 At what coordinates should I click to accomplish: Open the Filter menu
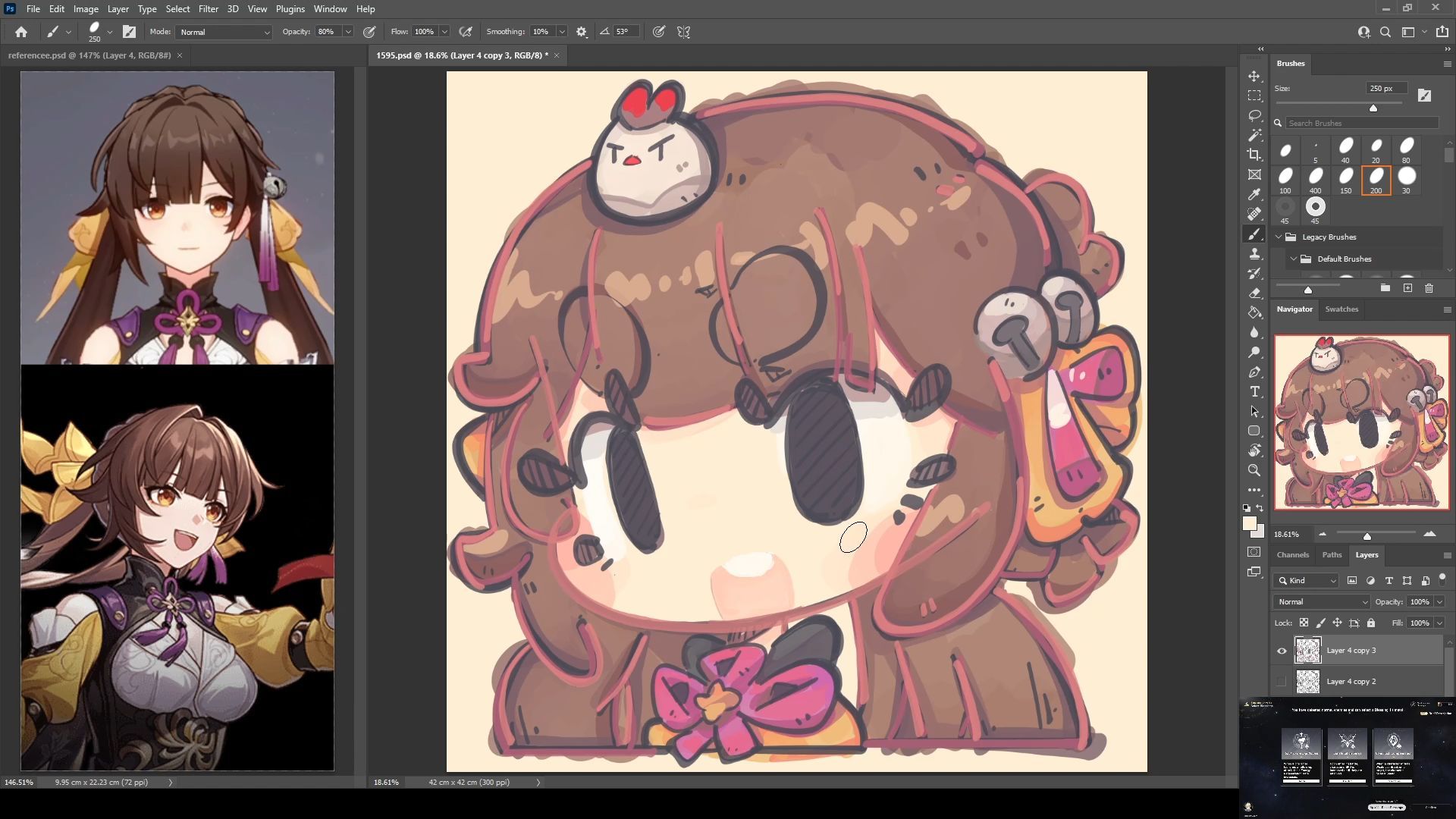tap(208, 9)
